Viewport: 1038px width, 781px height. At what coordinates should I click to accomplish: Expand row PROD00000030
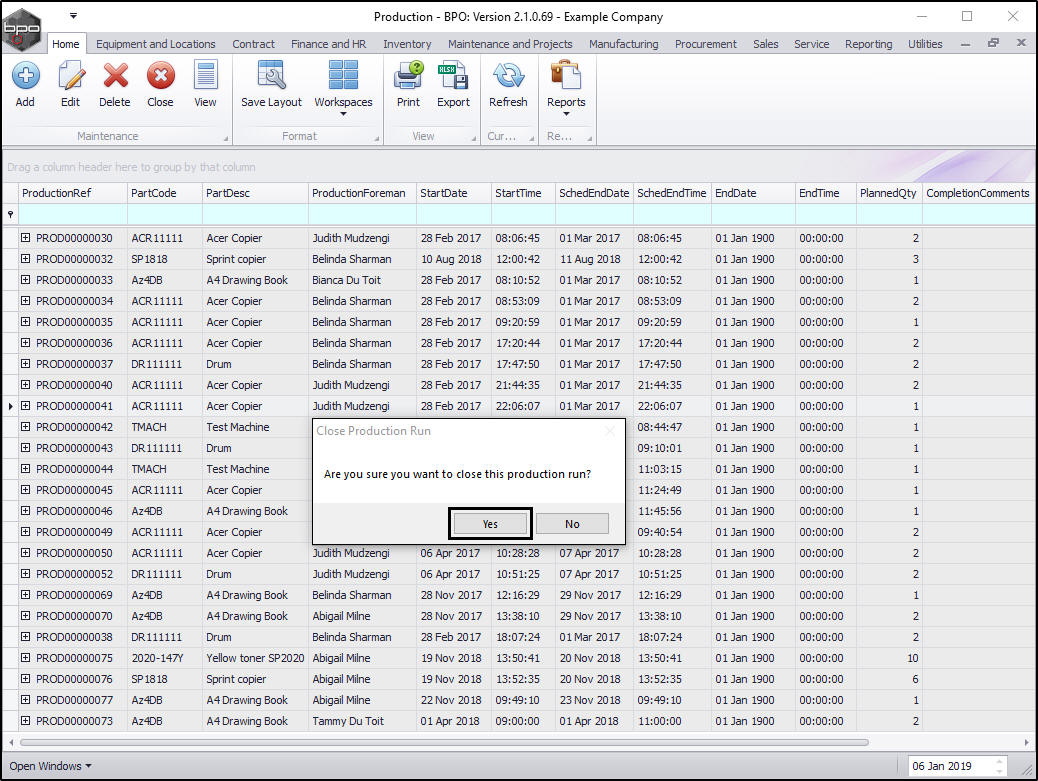click(x=25, y=238)
